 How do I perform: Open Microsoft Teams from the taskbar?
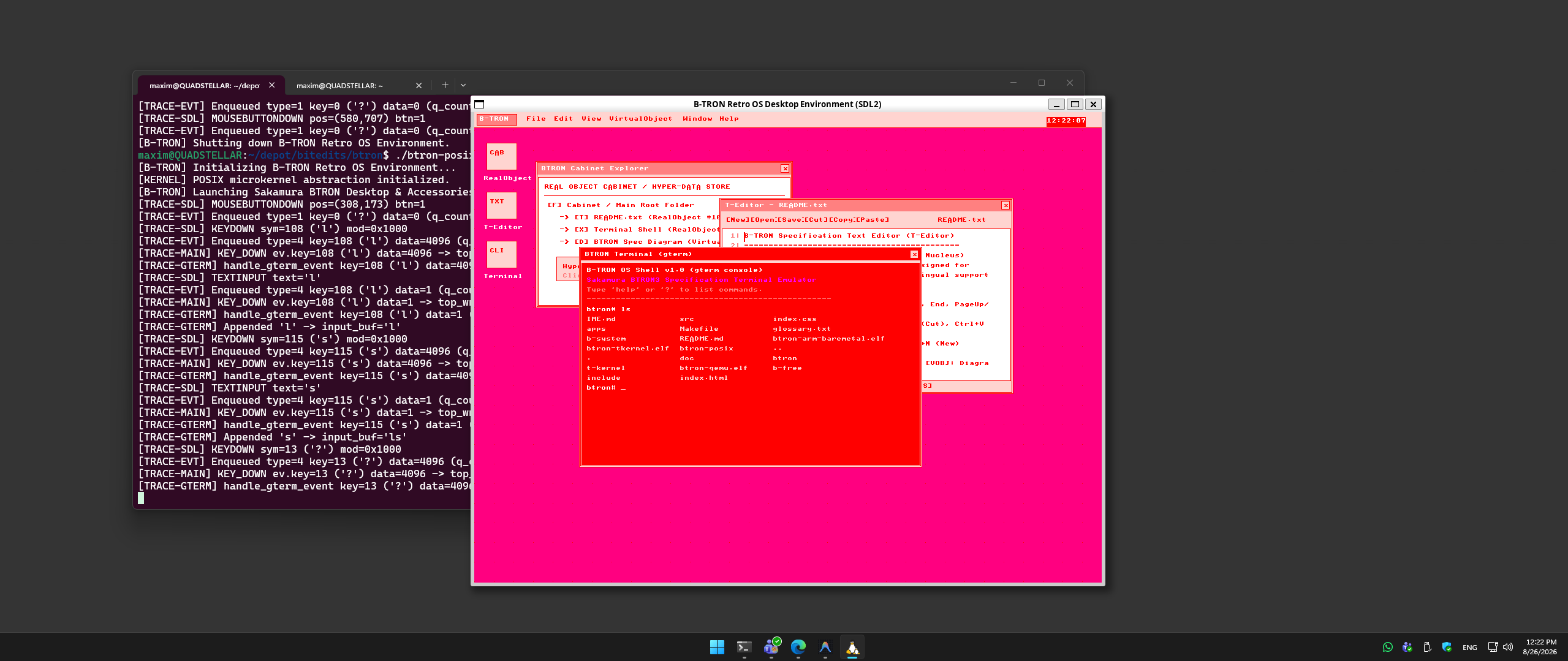pyautogui.click(x=771, y=647)
